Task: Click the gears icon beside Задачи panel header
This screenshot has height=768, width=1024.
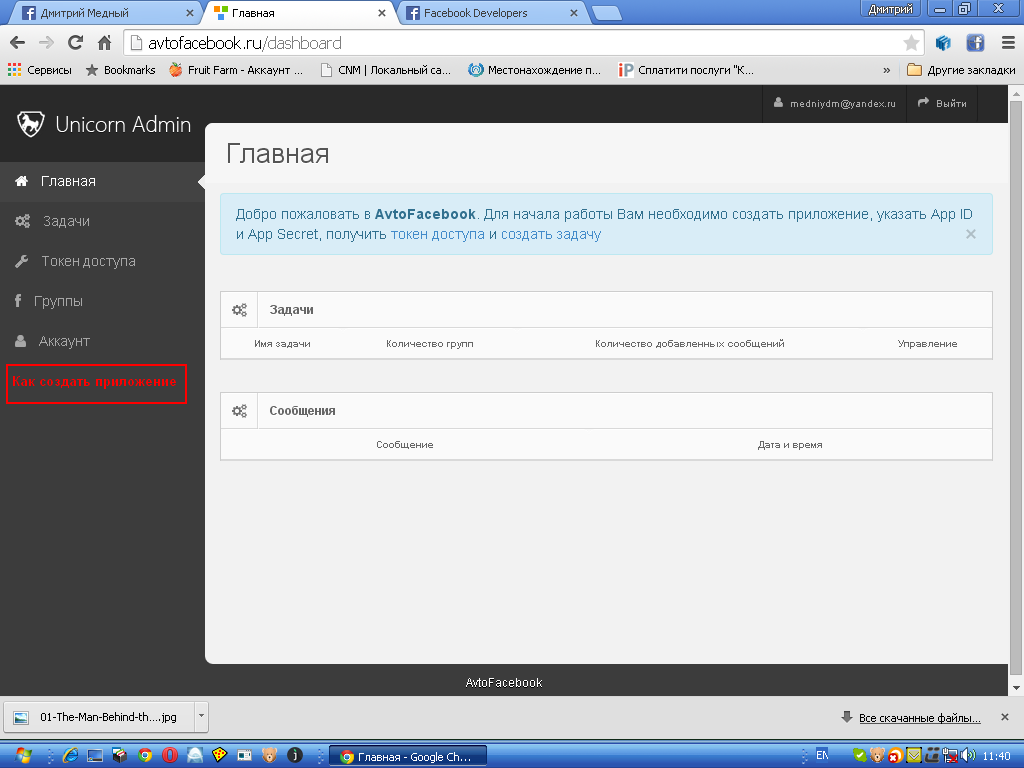Action: (x=240, y=310)
